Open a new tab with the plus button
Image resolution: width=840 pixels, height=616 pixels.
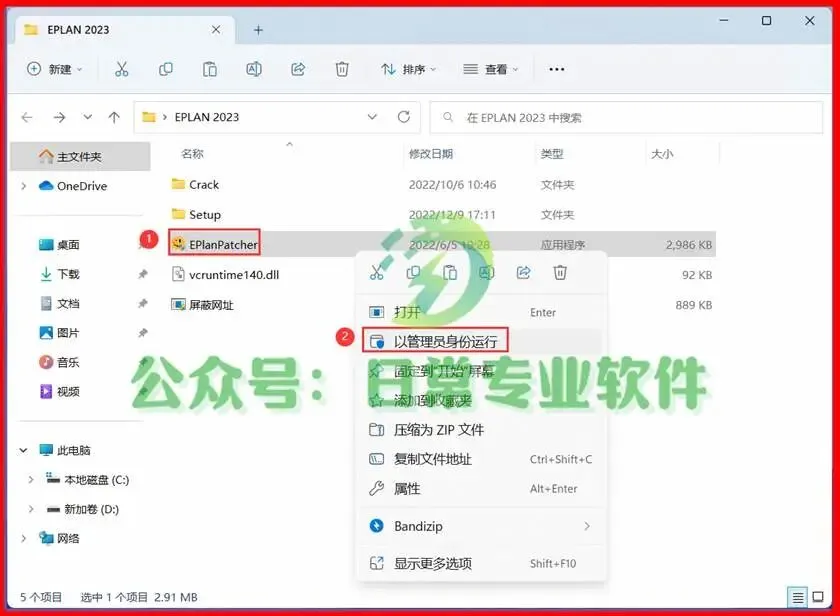tap(258, 30)
